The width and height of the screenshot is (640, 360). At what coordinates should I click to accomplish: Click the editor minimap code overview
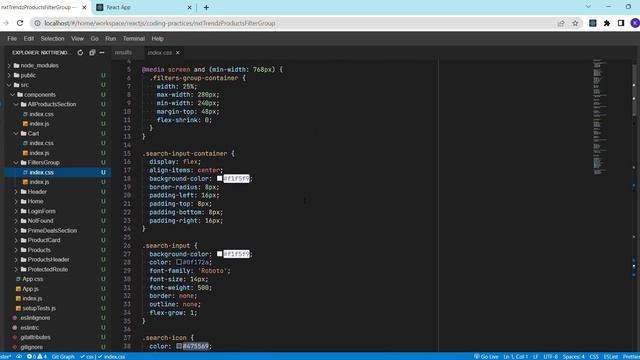599,118
